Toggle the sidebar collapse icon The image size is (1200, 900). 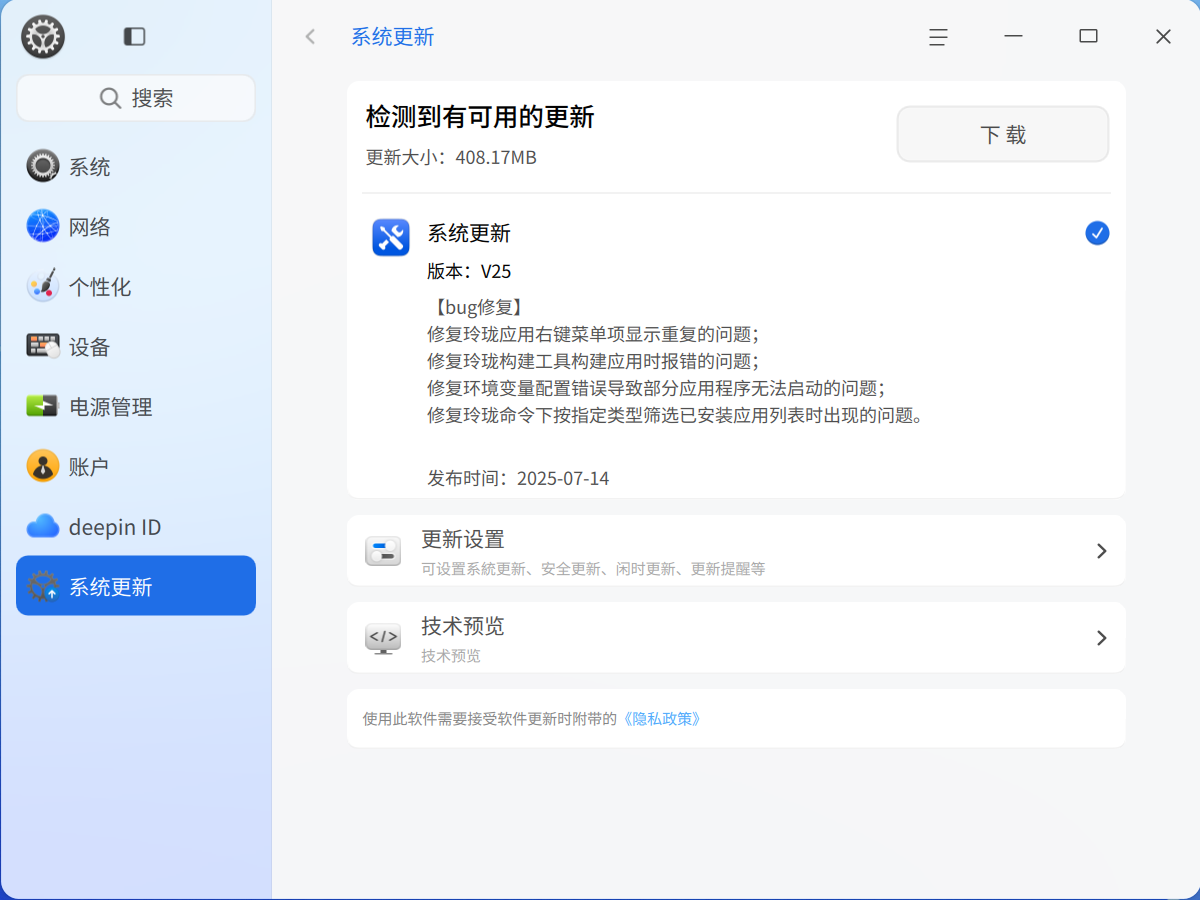(134, 37)
